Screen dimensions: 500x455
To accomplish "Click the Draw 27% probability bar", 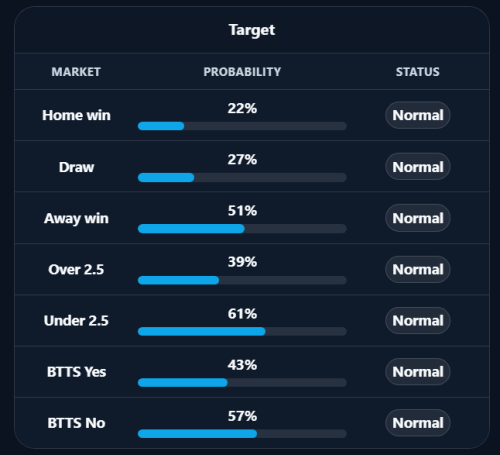I will [242, 177].
